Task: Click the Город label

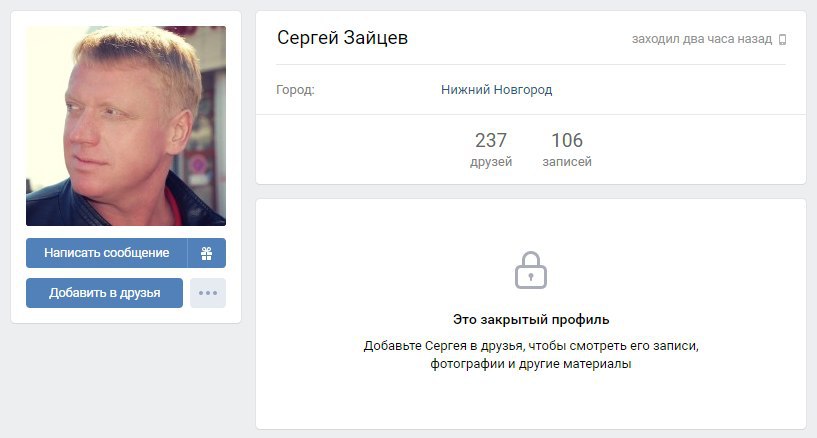Action: [295, 90]
